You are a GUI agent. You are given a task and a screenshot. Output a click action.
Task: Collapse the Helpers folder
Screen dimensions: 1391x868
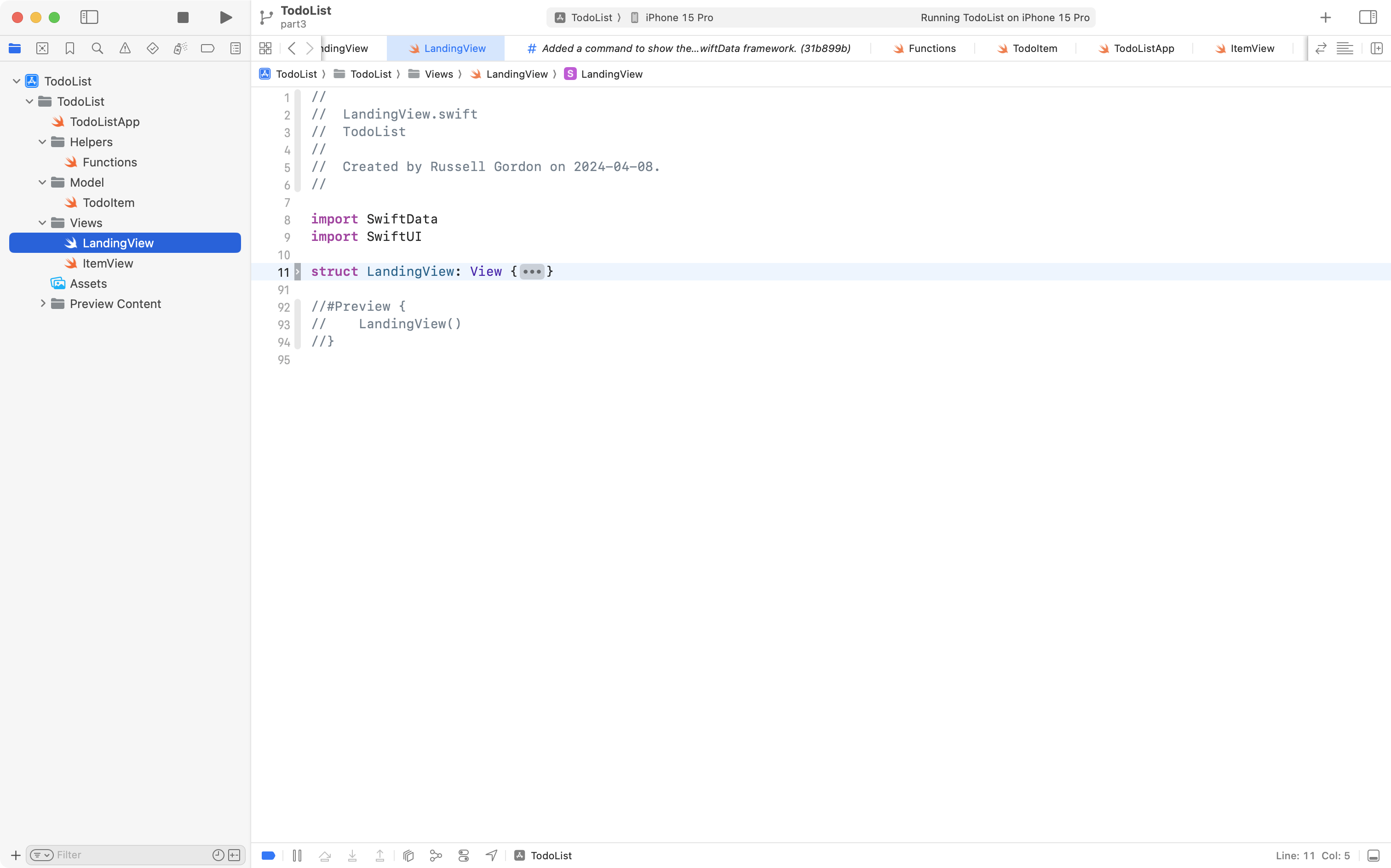(x=41, y=142)
